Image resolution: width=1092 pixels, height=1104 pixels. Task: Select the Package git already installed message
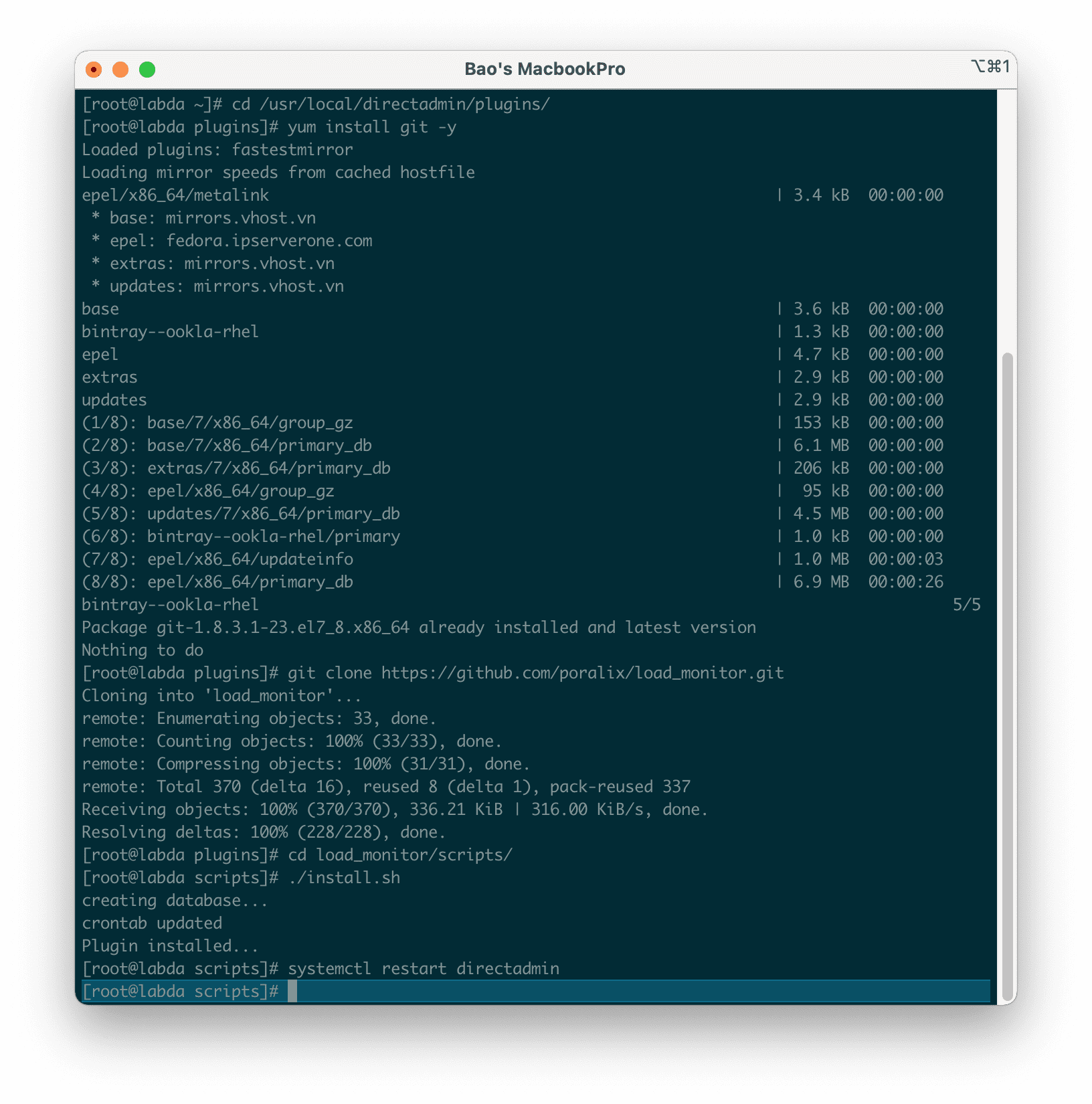419,627
